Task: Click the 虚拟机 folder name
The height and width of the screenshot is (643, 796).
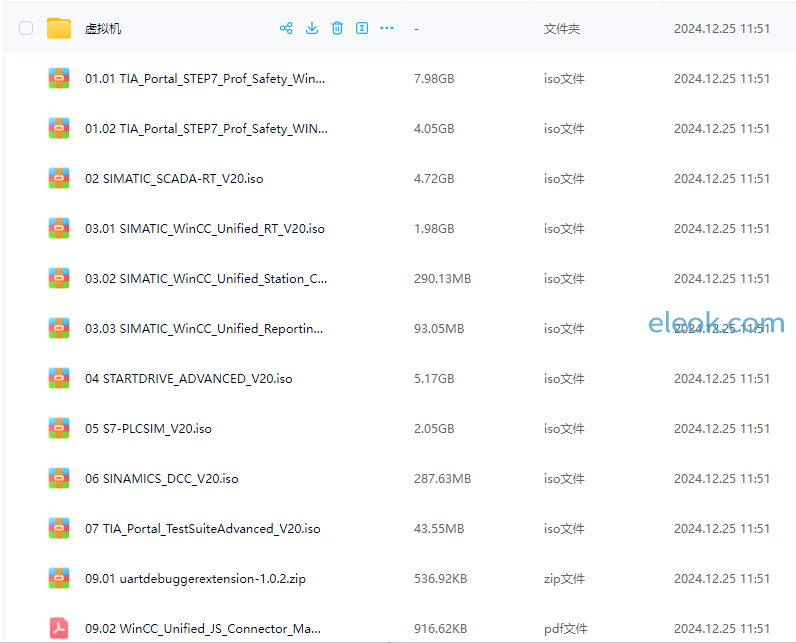Action: point(103,28)
